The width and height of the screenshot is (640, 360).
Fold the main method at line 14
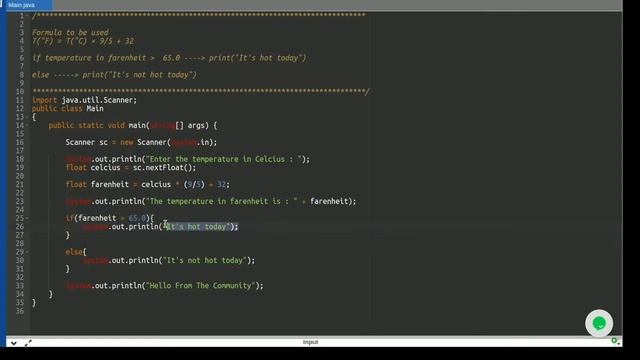point(27,126)
